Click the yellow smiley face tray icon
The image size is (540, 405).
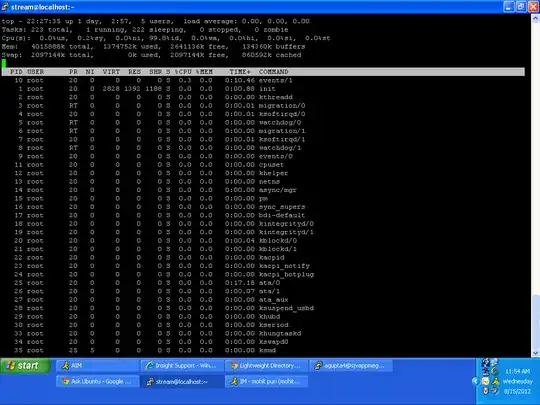coord(485,381)
